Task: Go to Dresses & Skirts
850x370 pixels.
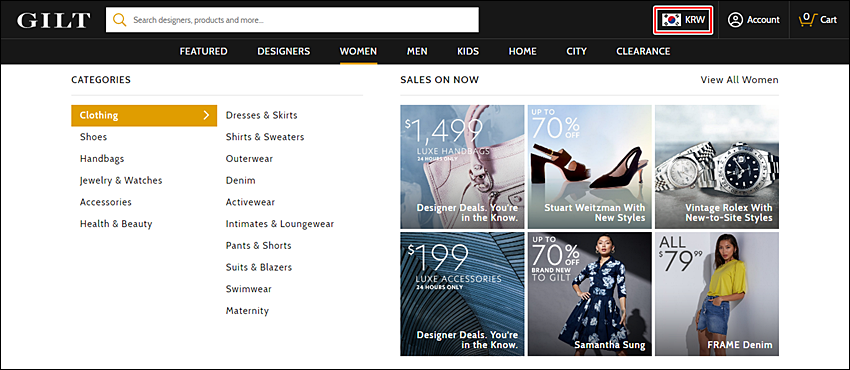Action: click(261, 115)
